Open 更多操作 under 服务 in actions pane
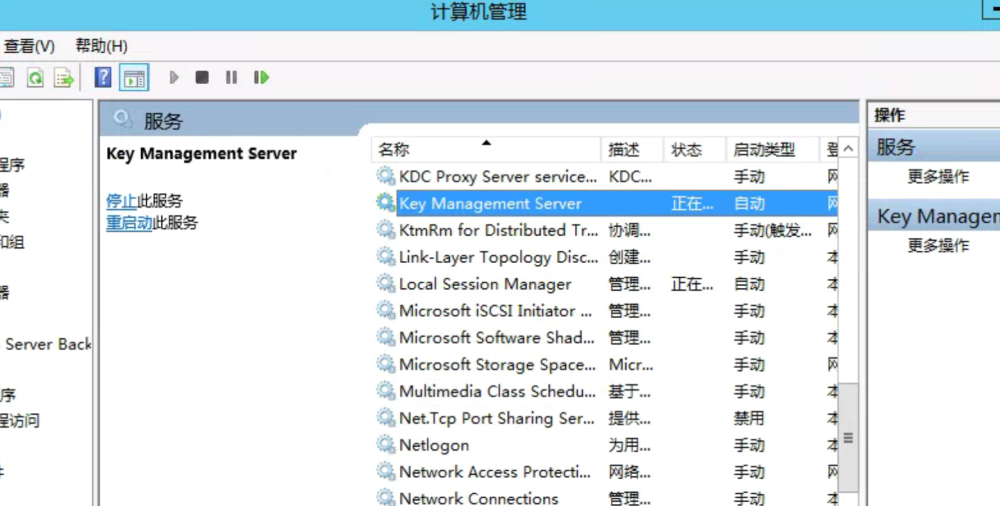Image resolution: width=1000 pixels, height=506 pixels. click(x=938, y=176)
